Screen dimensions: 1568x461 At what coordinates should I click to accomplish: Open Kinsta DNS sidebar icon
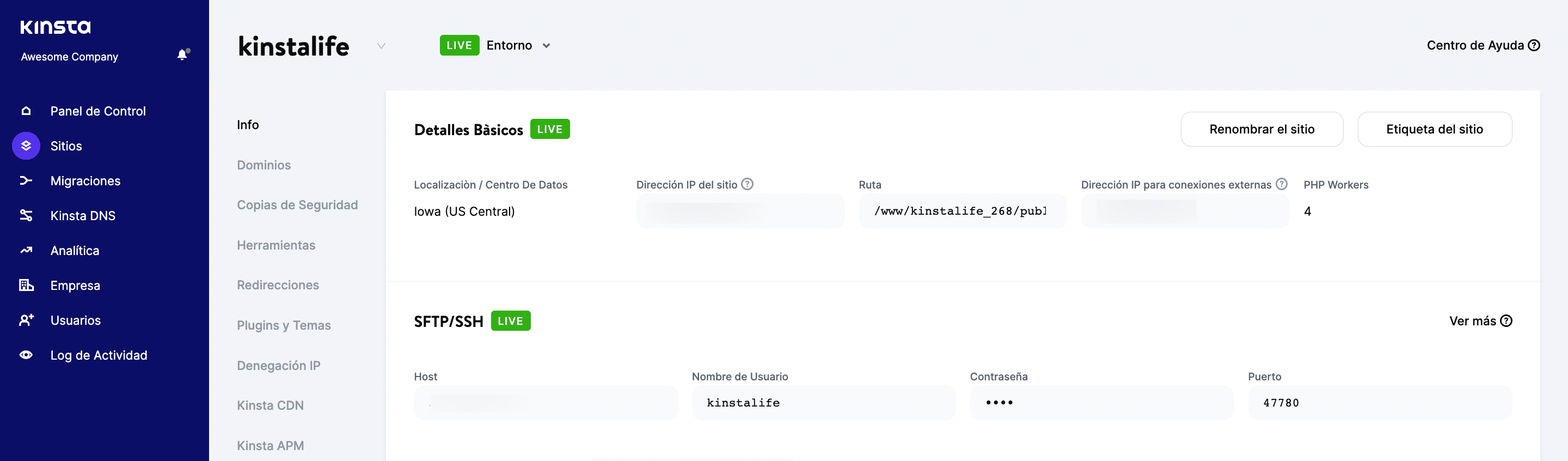tap(26, 216)
